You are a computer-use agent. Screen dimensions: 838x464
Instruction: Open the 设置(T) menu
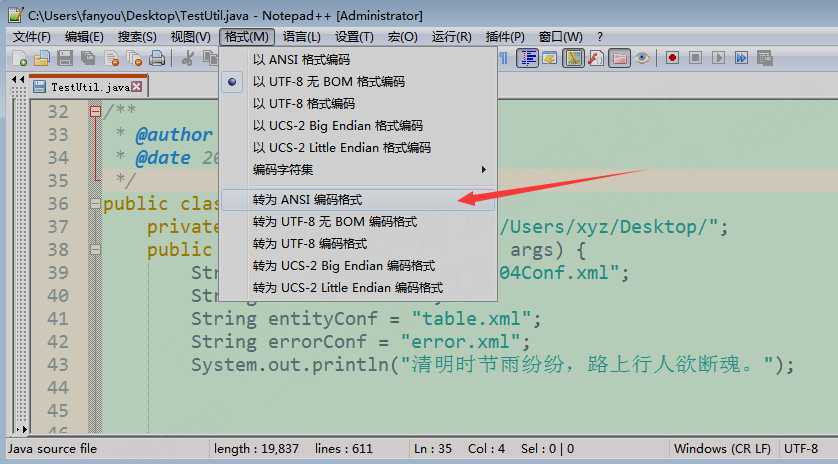pyautogui.click(x=354, y=37)
